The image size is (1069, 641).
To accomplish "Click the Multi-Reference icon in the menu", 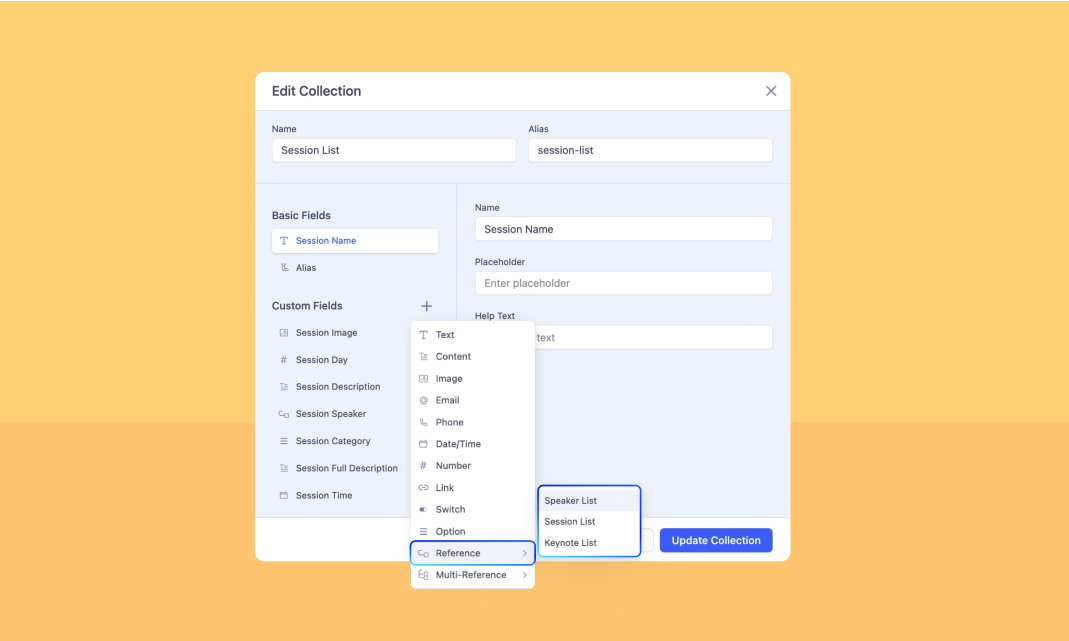I will click(423, 575).
